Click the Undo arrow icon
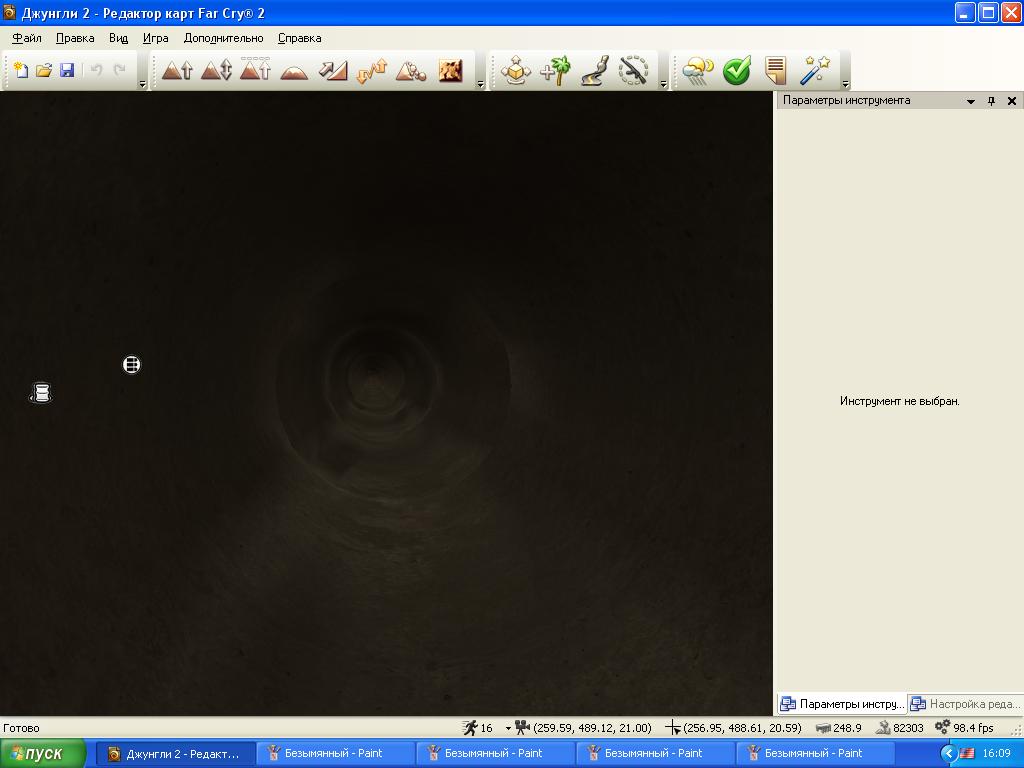Screen dimensions: 1024x768 tap(96, 70)
